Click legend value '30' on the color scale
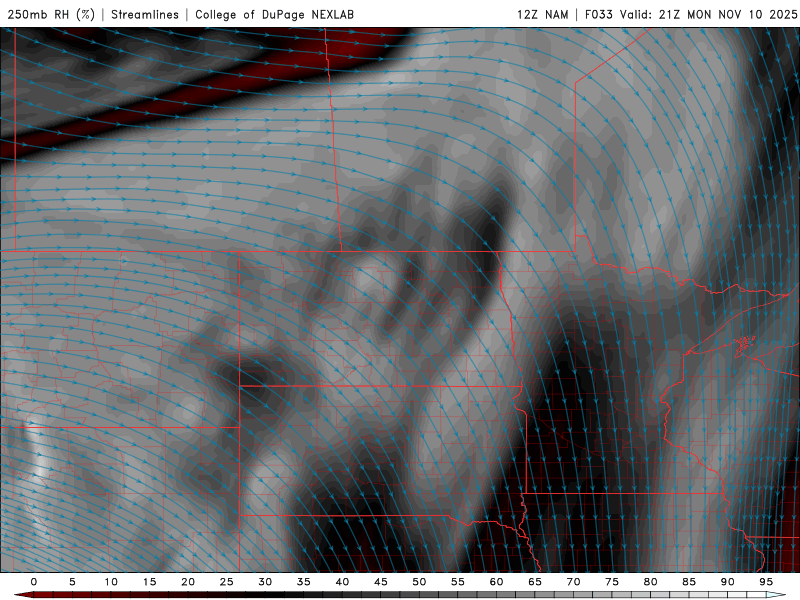The width and height of the screenshot is (800, 600). pyautogui.click(x=265, y=582)
